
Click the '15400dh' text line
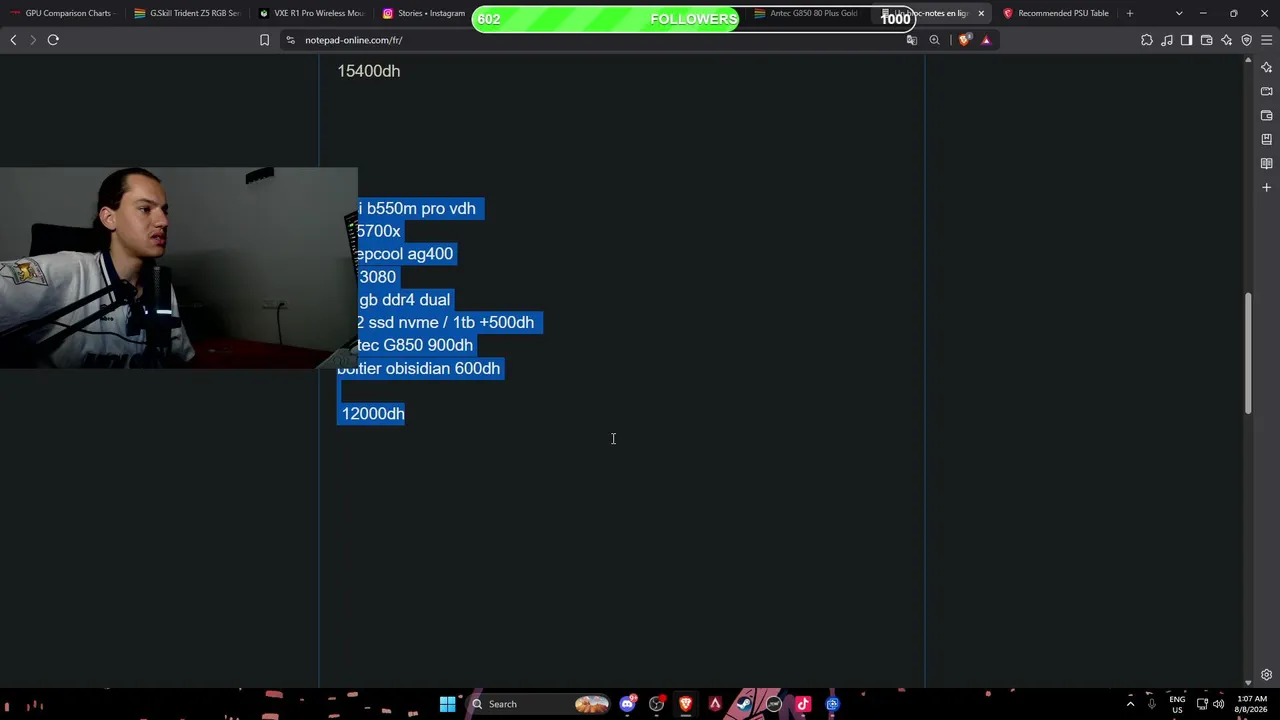click(369, 71)
